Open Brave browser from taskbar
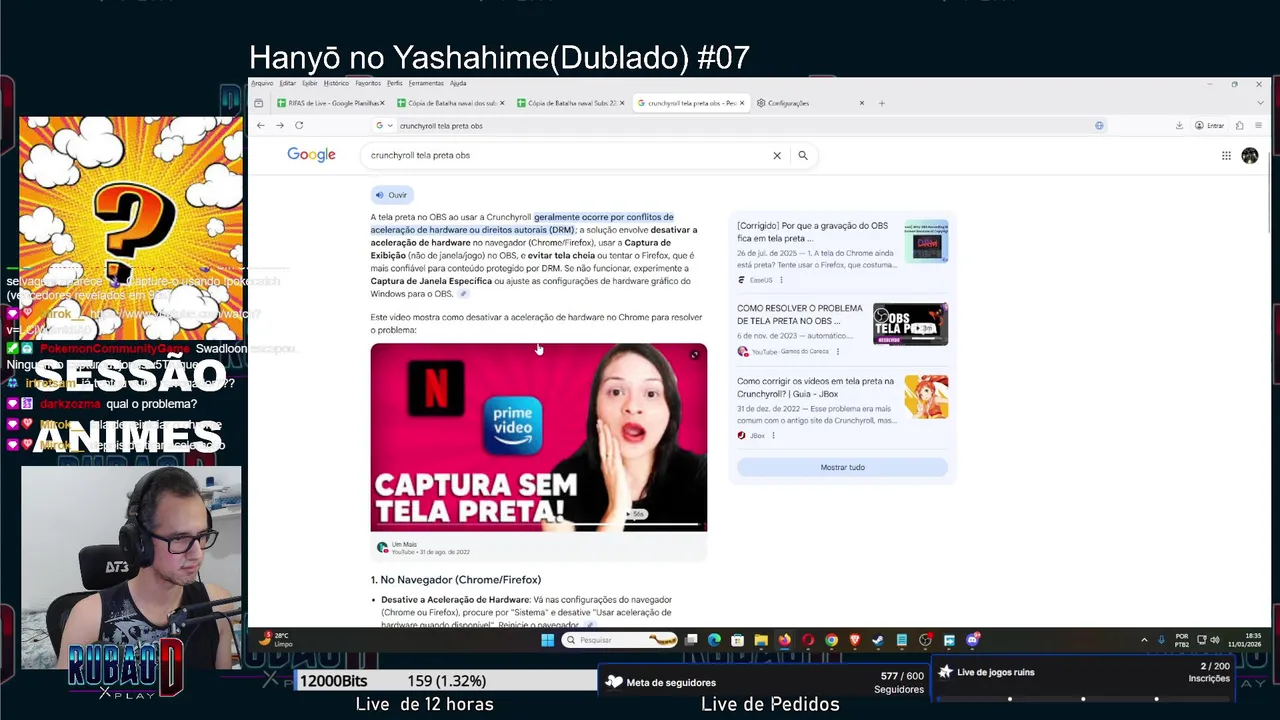This screenshot has width=1280, height=720. tap(855, 640)
